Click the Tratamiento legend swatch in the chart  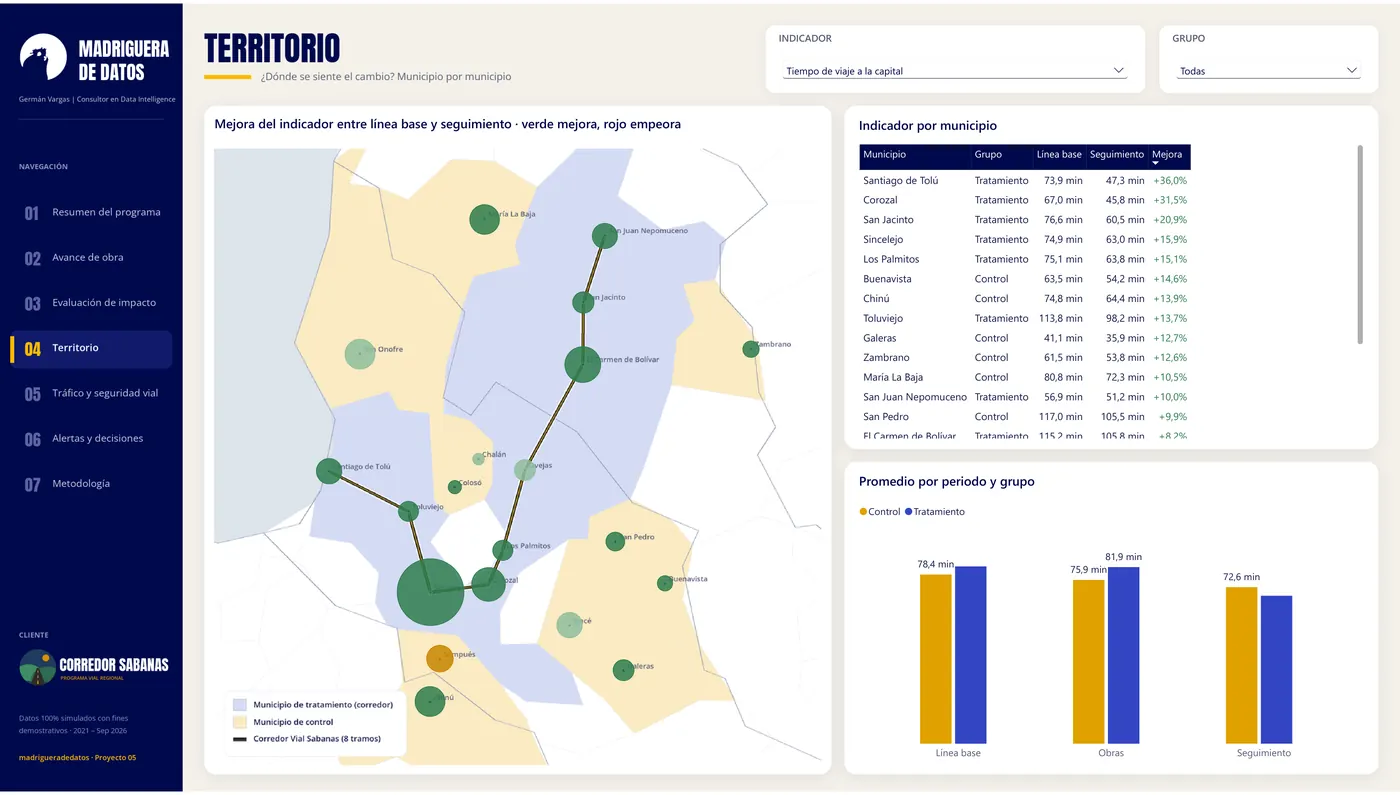pos(909,512)
